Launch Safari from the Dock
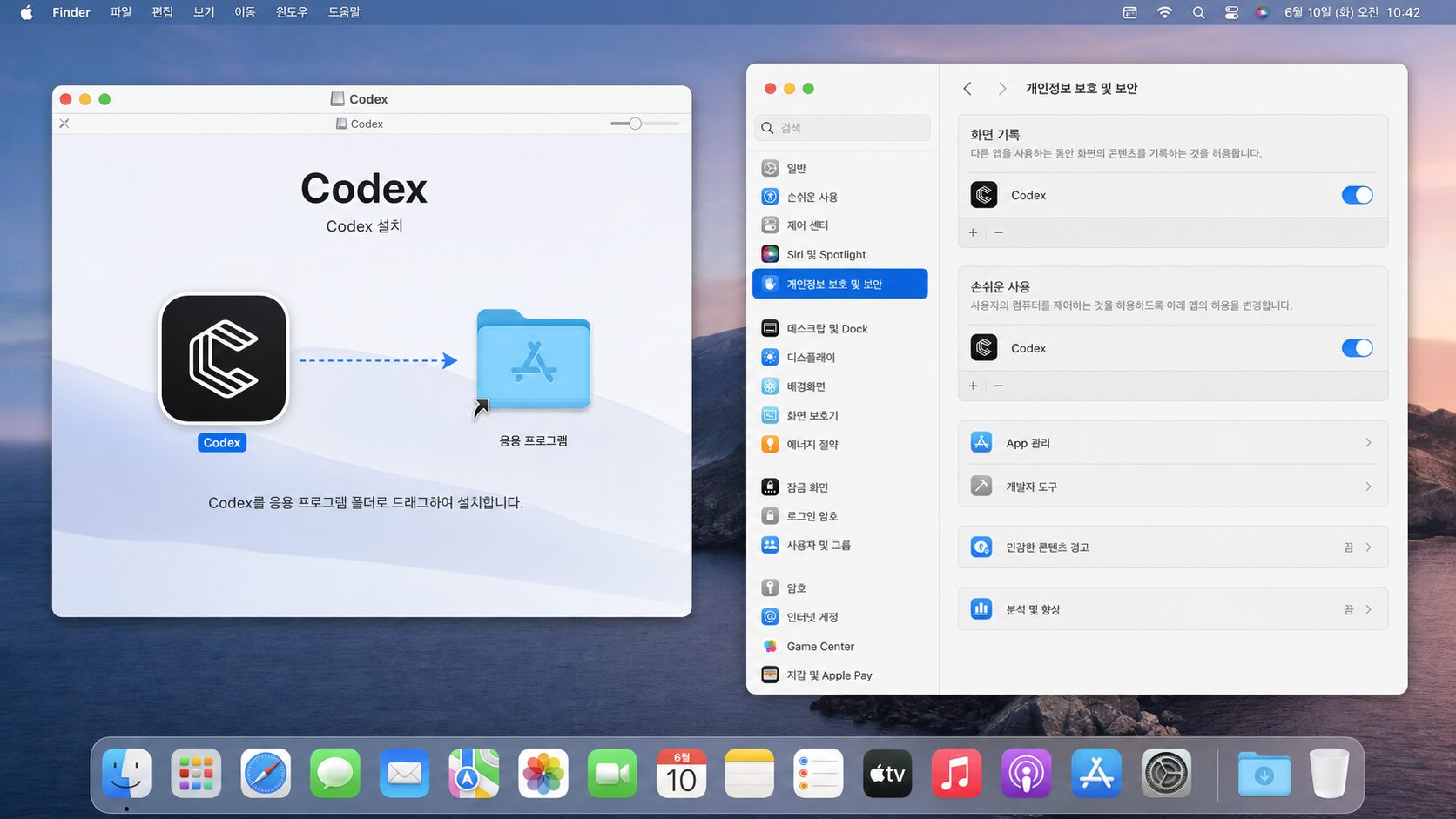Image resolution: width=1456 pixels, height=819 pixels. coord(266,773)
